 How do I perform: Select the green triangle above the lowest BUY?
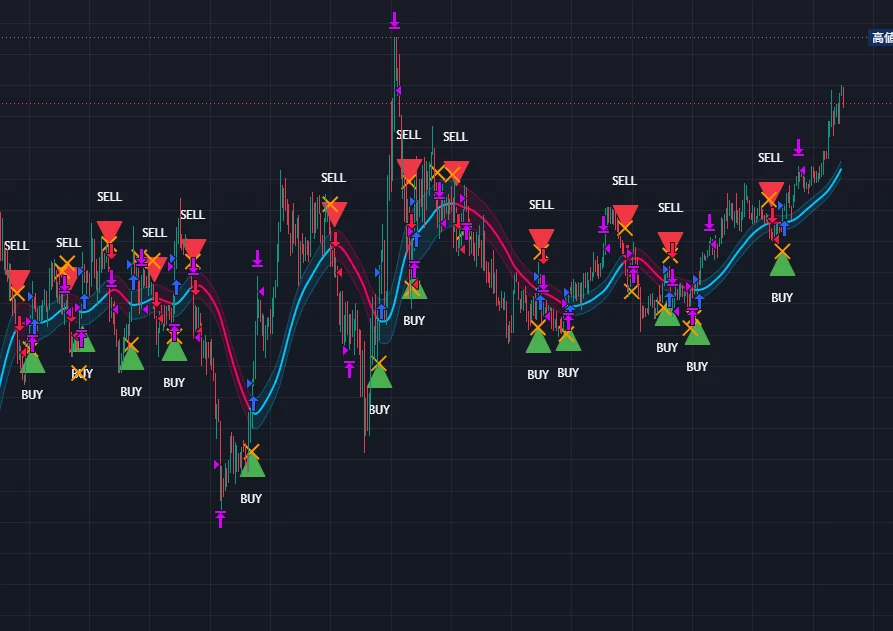[252, 465]
